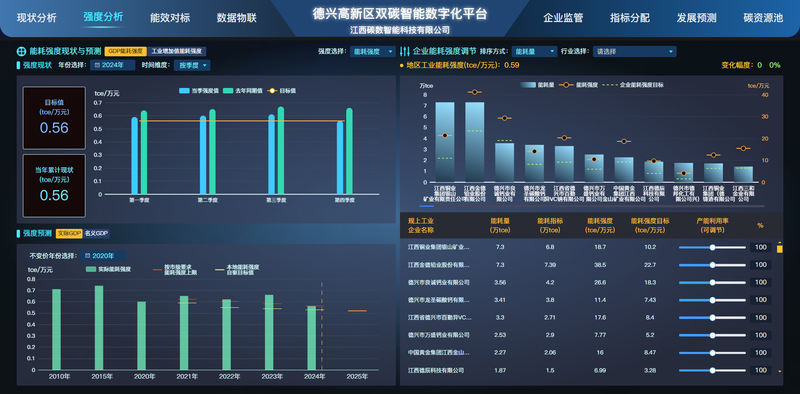Click the 德兴市良诚钙业有限公司 table row name

pyautogui.click(x=439, y=282)
